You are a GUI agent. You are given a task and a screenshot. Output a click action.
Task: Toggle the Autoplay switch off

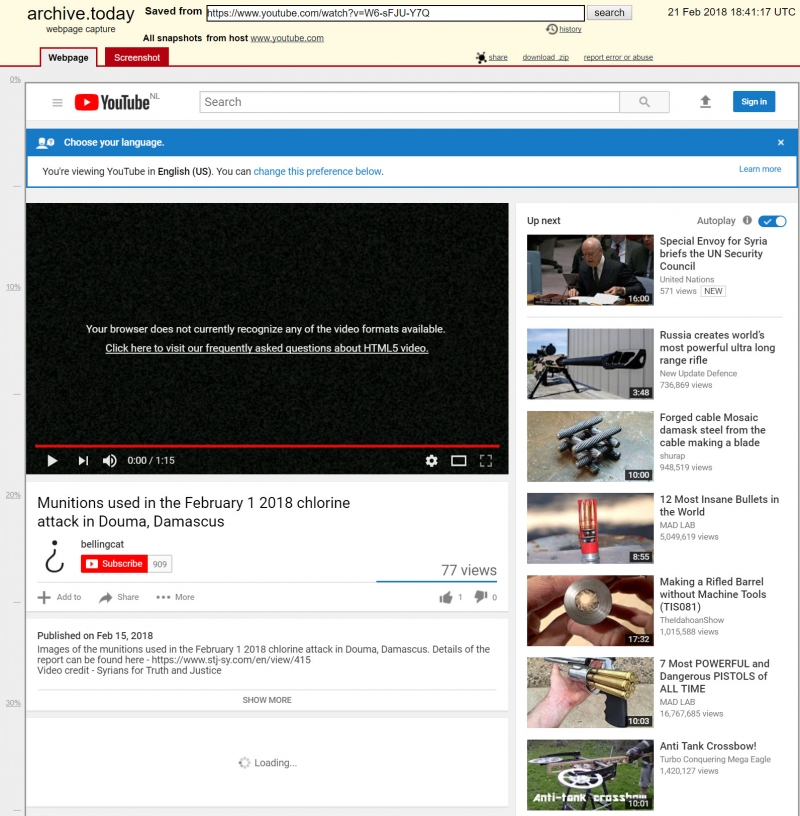tap(773, 221)
